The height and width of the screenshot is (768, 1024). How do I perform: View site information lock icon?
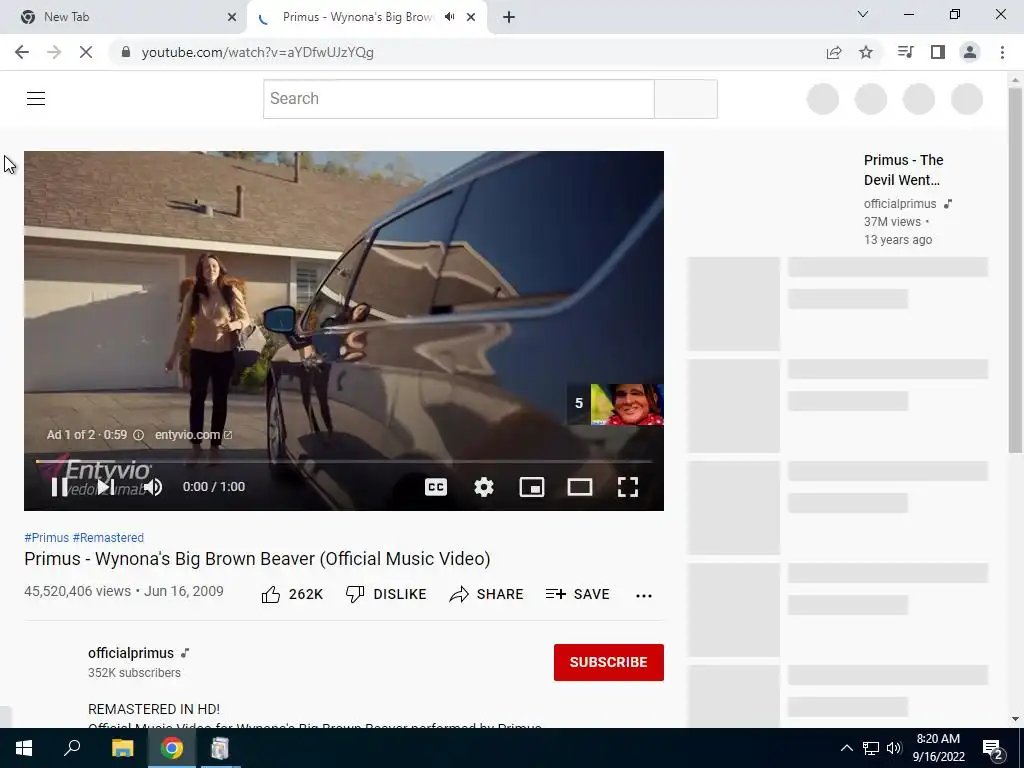(126, 52)
